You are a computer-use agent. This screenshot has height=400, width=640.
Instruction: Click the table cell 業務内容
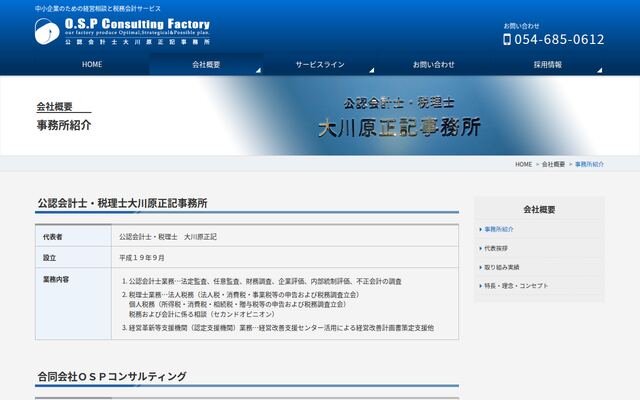pos(73,304)
